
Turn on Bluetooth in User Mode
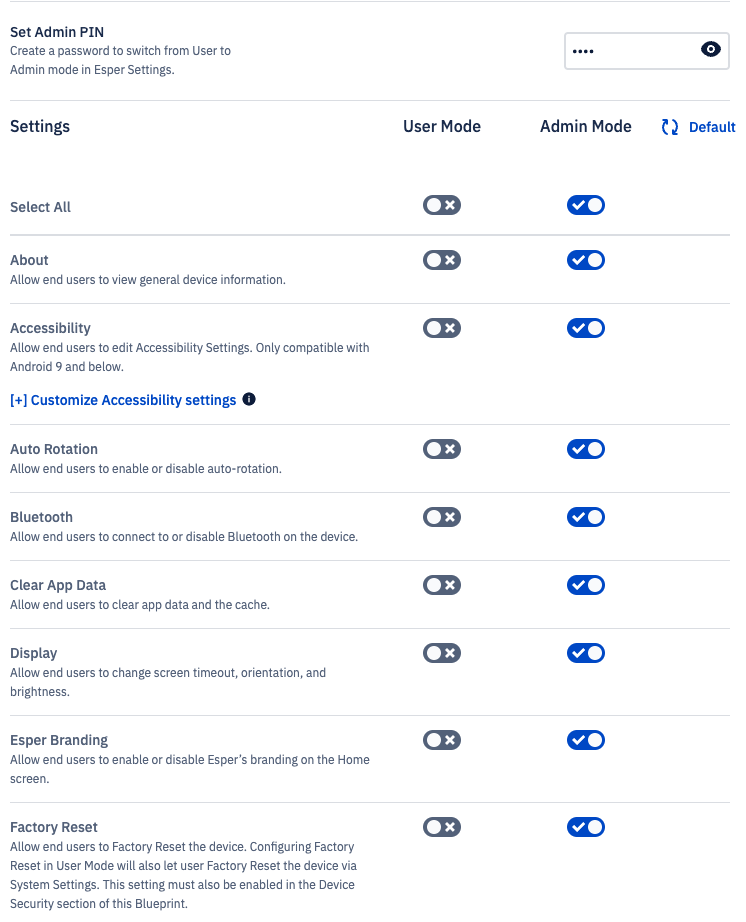(441, 517)
